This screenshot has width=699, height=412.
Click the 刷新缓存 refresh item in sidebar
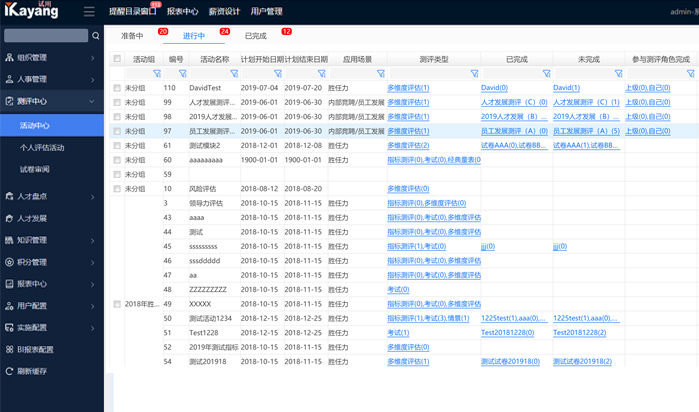click(34, 370)
